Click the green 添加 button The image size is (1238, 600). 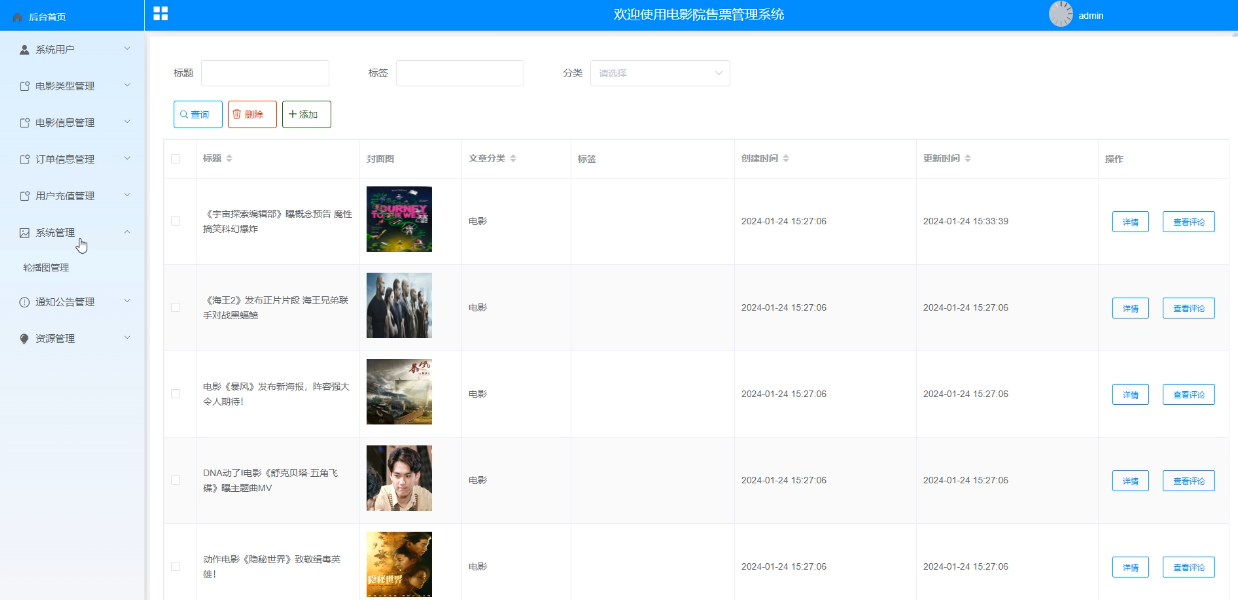coord(306,115)
